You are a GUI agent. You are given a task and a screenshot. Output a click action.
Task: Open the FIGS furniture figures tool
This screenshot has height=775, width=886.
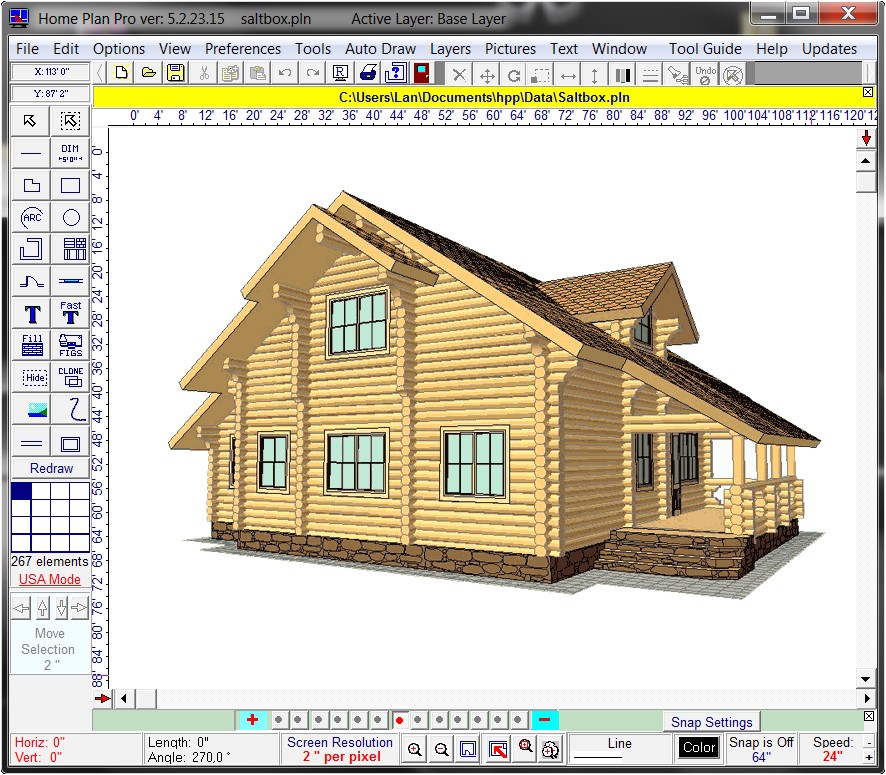point(71,345)
